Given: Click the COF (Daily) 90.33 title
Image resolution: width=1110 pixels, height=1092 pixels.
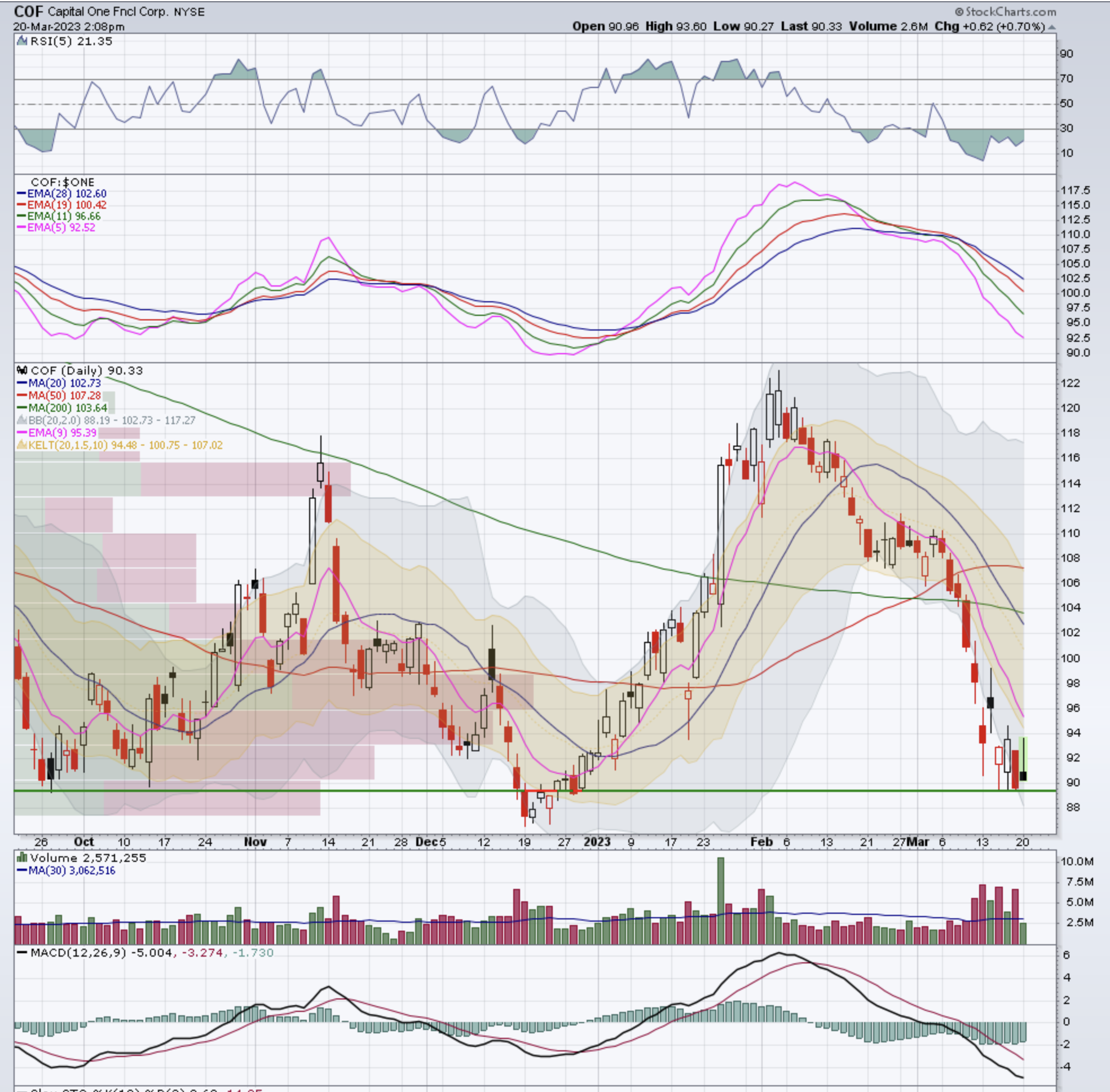Looking at the screenshot, I should 87,371.
